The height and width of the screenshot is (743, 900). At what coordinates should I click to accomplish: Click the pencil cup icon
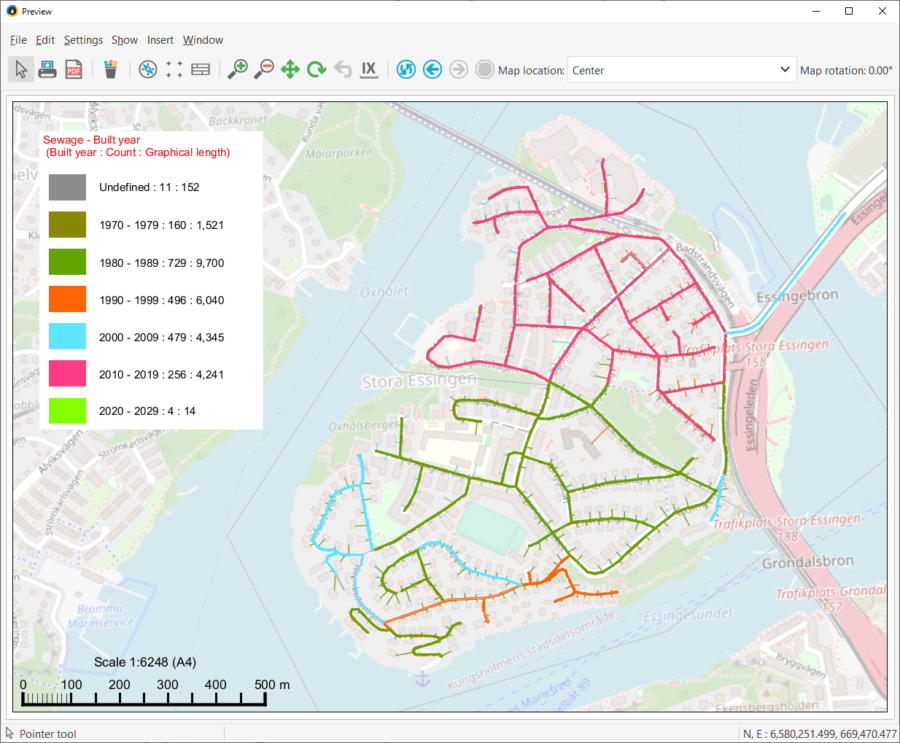tap(111, 69)
